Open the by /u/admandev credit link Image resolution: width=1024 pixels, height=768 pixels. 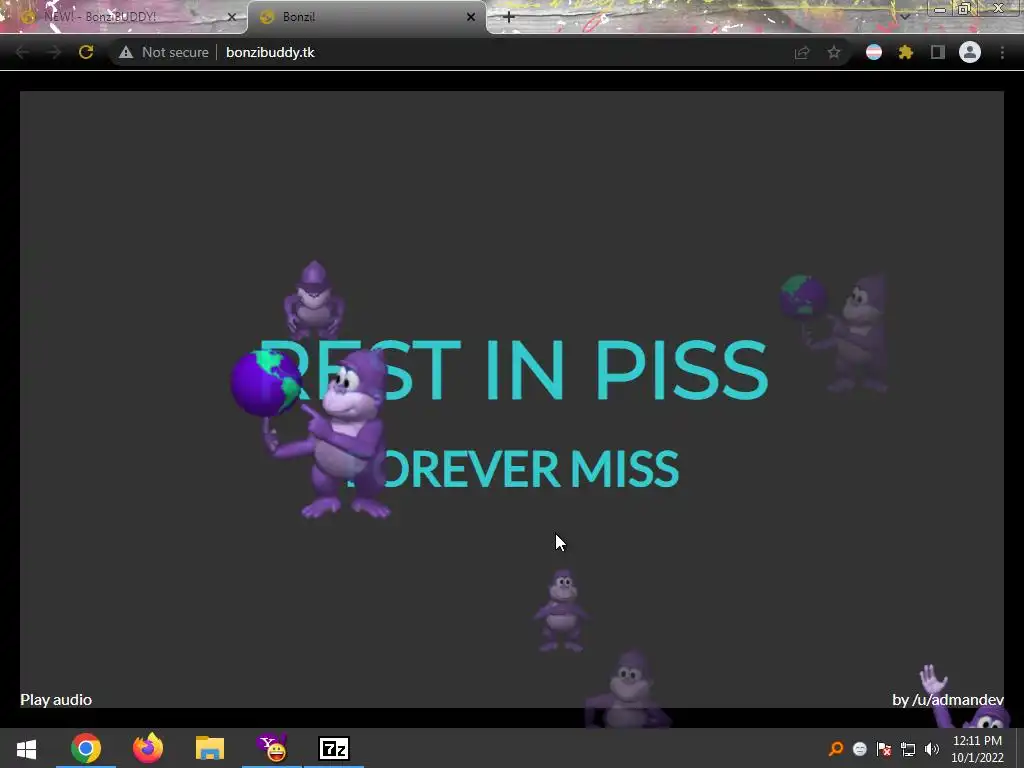pyautogui.click(x=948, y=699)
